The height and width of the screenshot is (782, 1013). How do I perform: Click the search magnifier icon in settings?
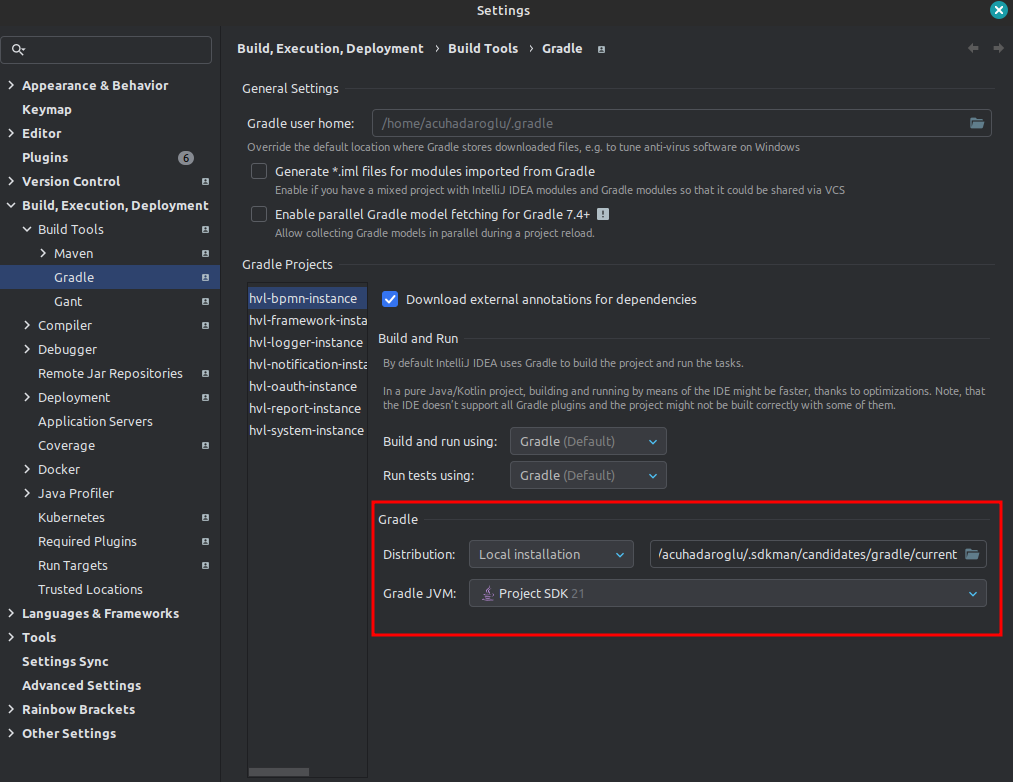[18, 50]
